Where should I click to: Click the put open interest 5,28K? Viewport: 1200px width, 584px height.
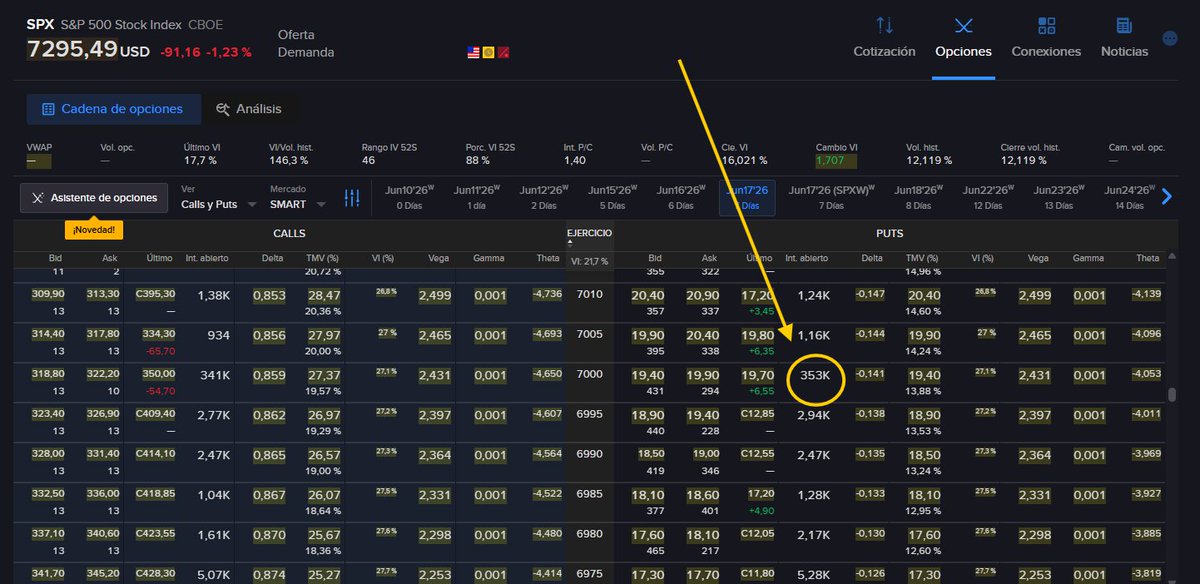pos(814,574)
